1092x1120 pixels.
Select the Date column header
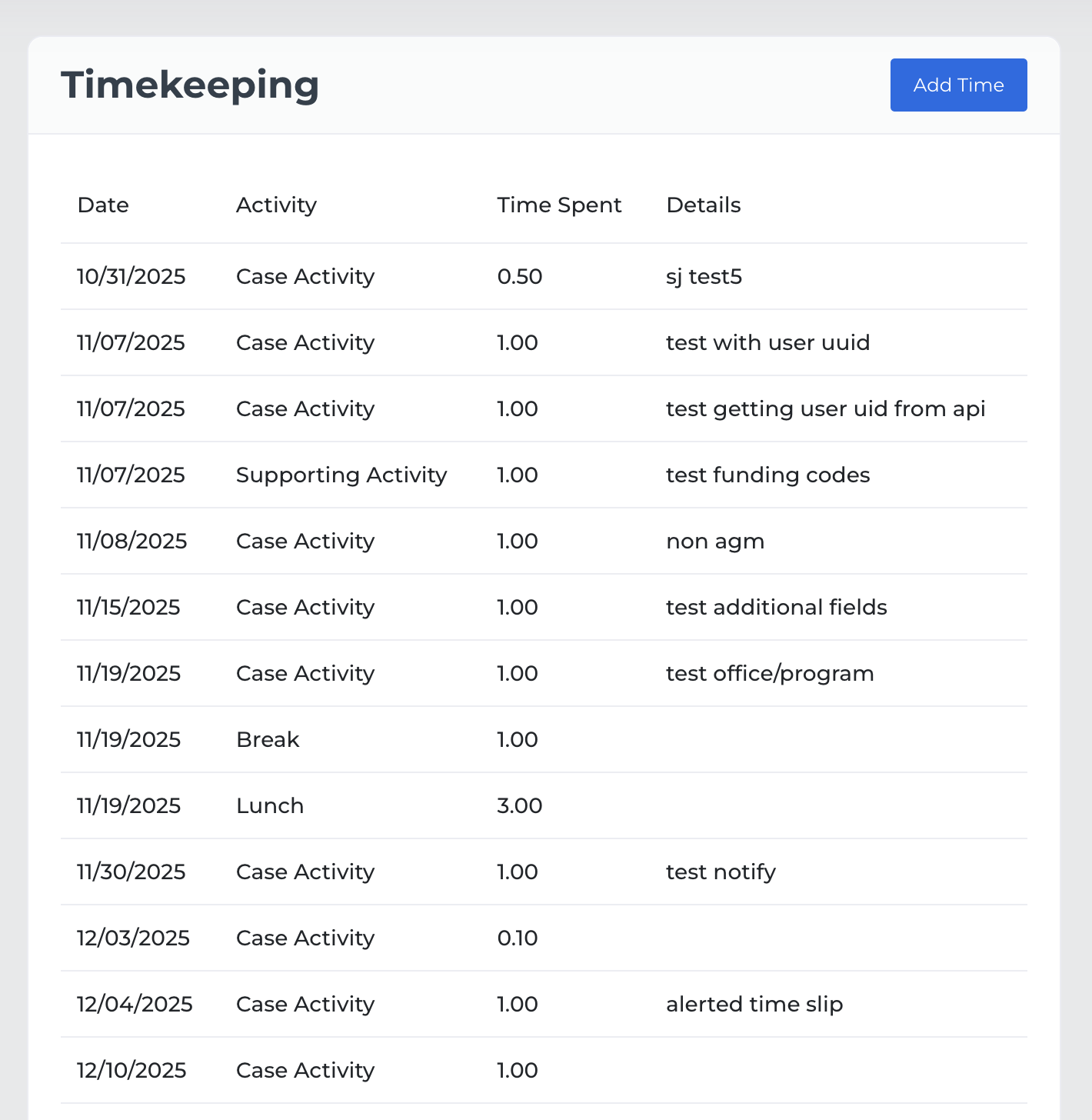[103, 205]
